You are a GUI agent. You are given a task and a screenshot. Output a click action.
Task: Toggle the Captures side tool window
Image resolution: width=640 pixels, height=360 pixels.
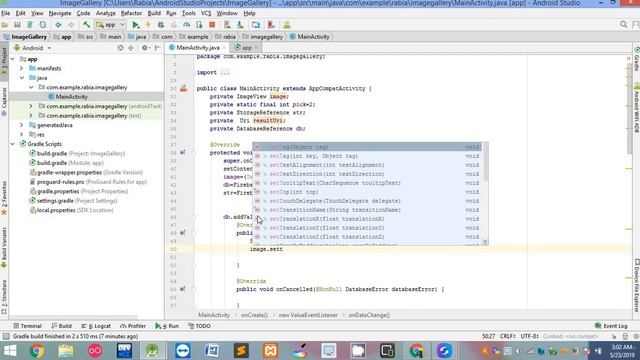4,101
